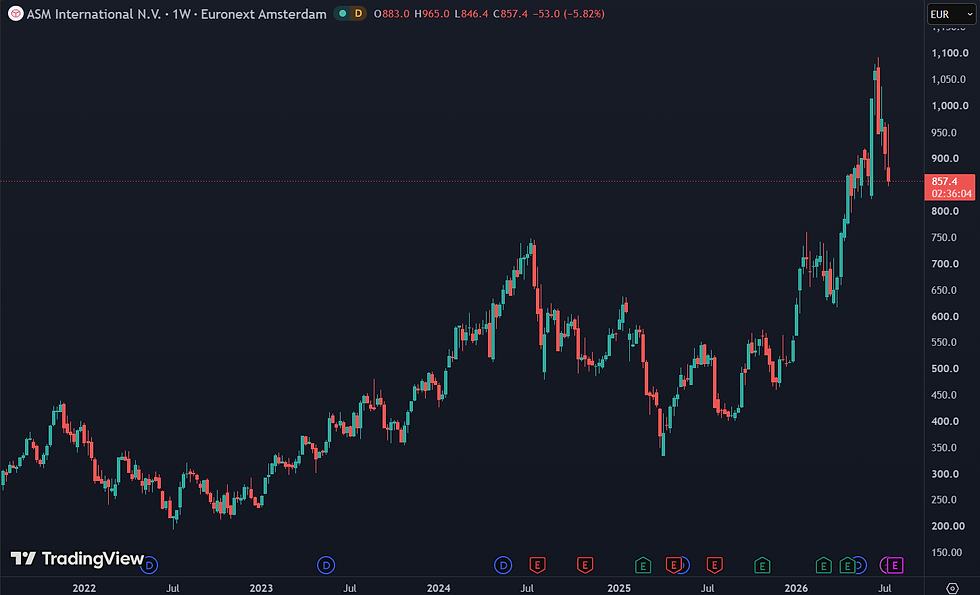Screen dimensions: 980x595
Task: Click the red earnings marker after Jul 2025
Action: (x=714, y=566)
